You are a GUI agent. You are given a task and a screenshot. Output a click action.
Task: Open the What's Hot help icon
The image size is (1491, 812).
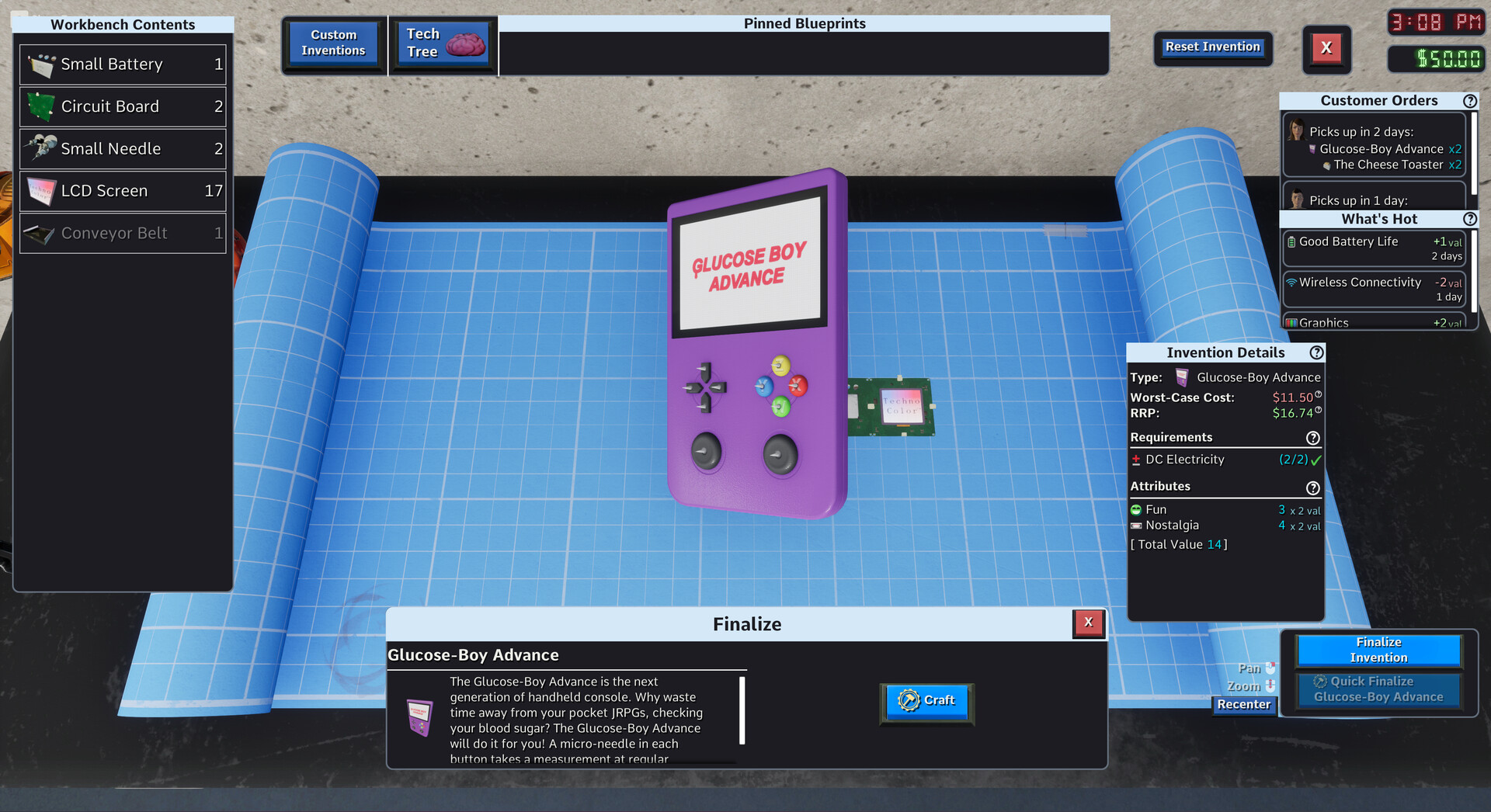click(1469, 220)
